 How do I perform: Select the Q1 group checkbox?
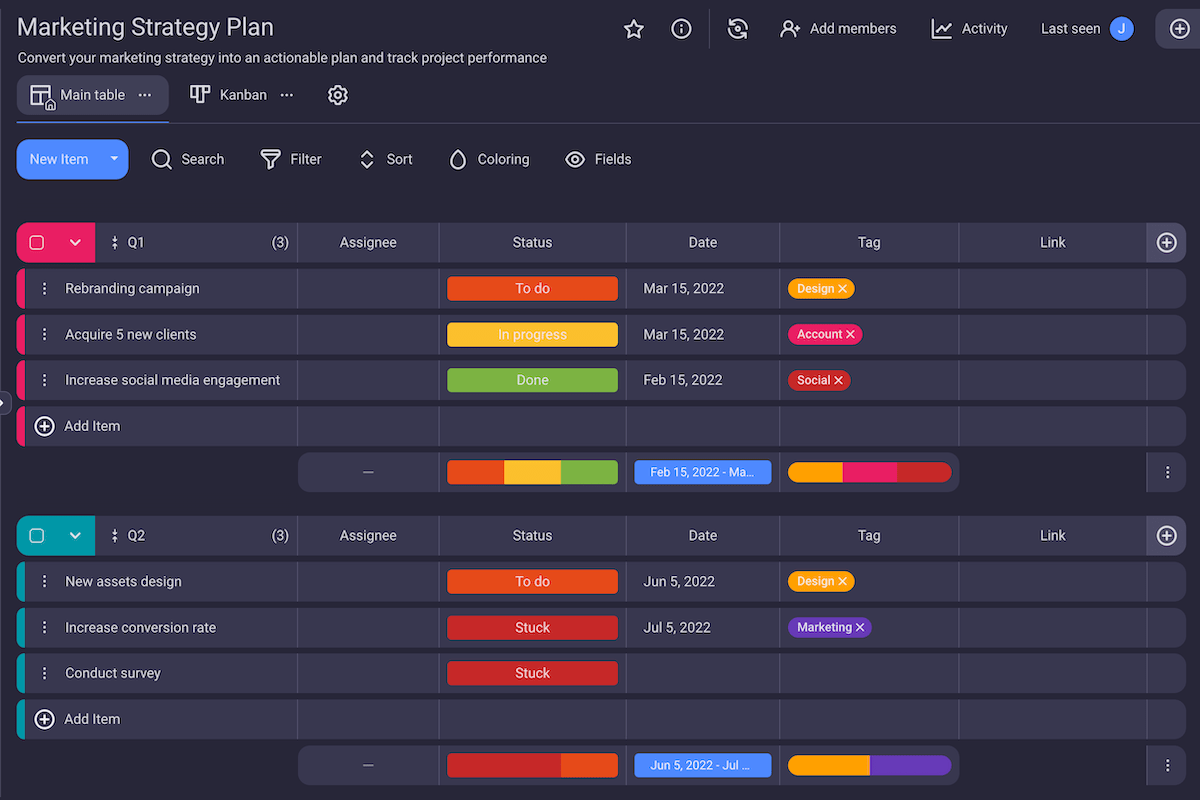(x=37, y=242)
